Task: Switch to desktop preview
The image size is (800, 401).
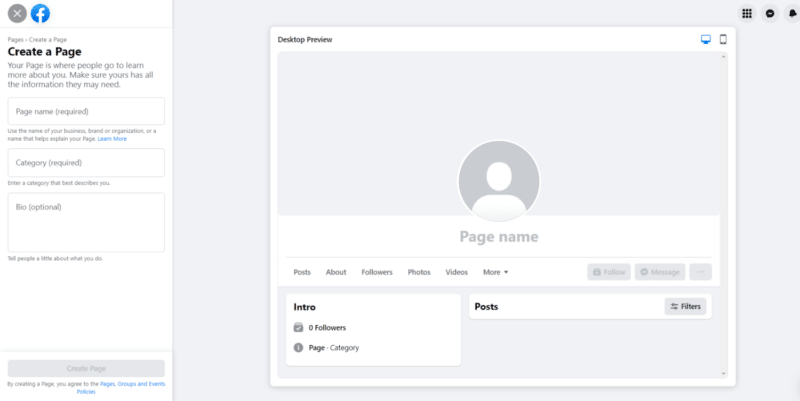Action: [x=706, y=39]
